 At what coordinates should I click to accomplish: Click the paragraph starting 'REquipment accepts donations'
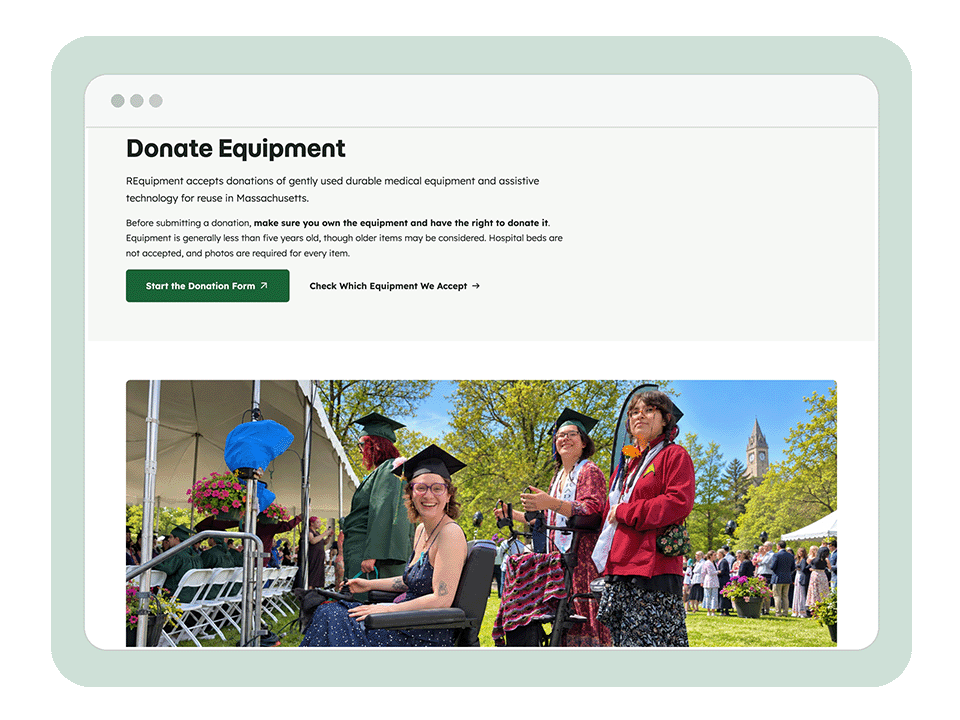(332, 189)
